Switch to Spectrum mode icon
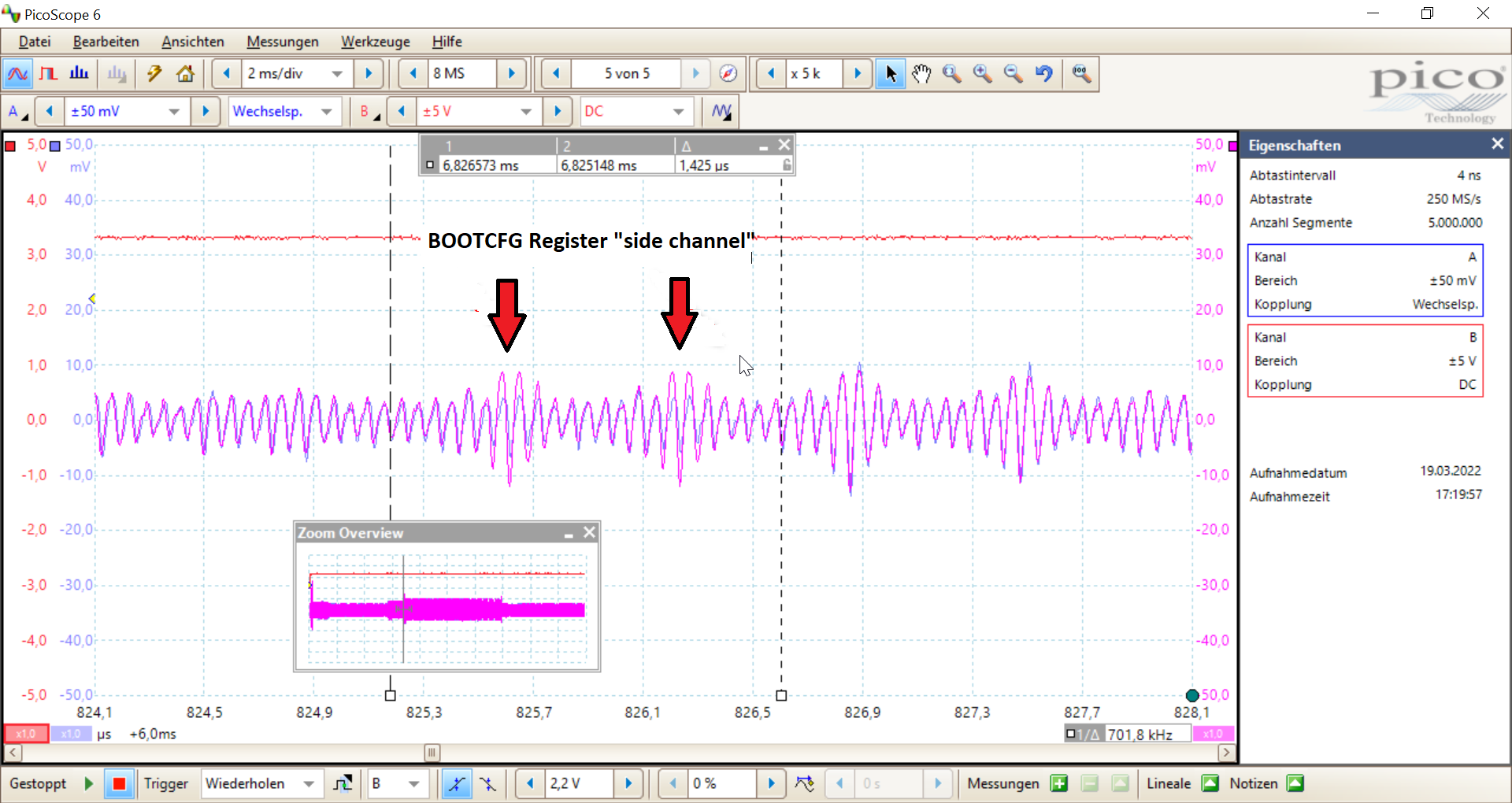Screen dimensions: 1512x803 [x=79, y=74]
